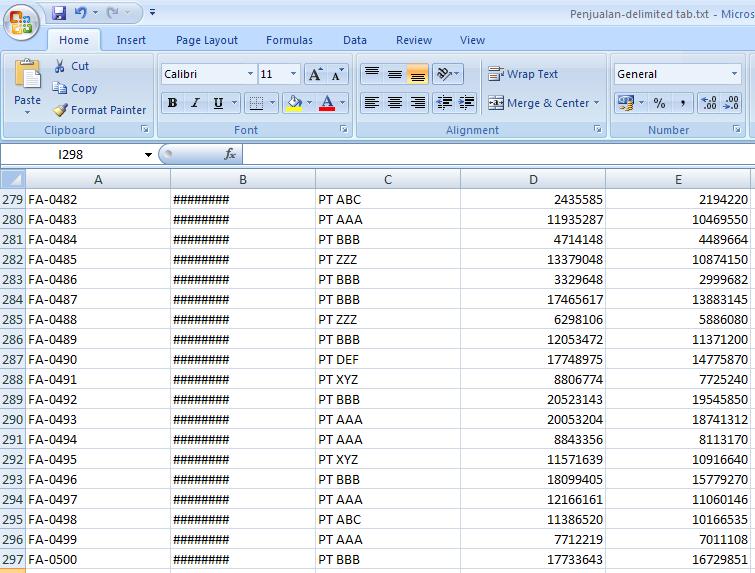The height and width of the screenshot is (573, 755).
Task: Enable Wrap Text
Action: pos(523,74)
